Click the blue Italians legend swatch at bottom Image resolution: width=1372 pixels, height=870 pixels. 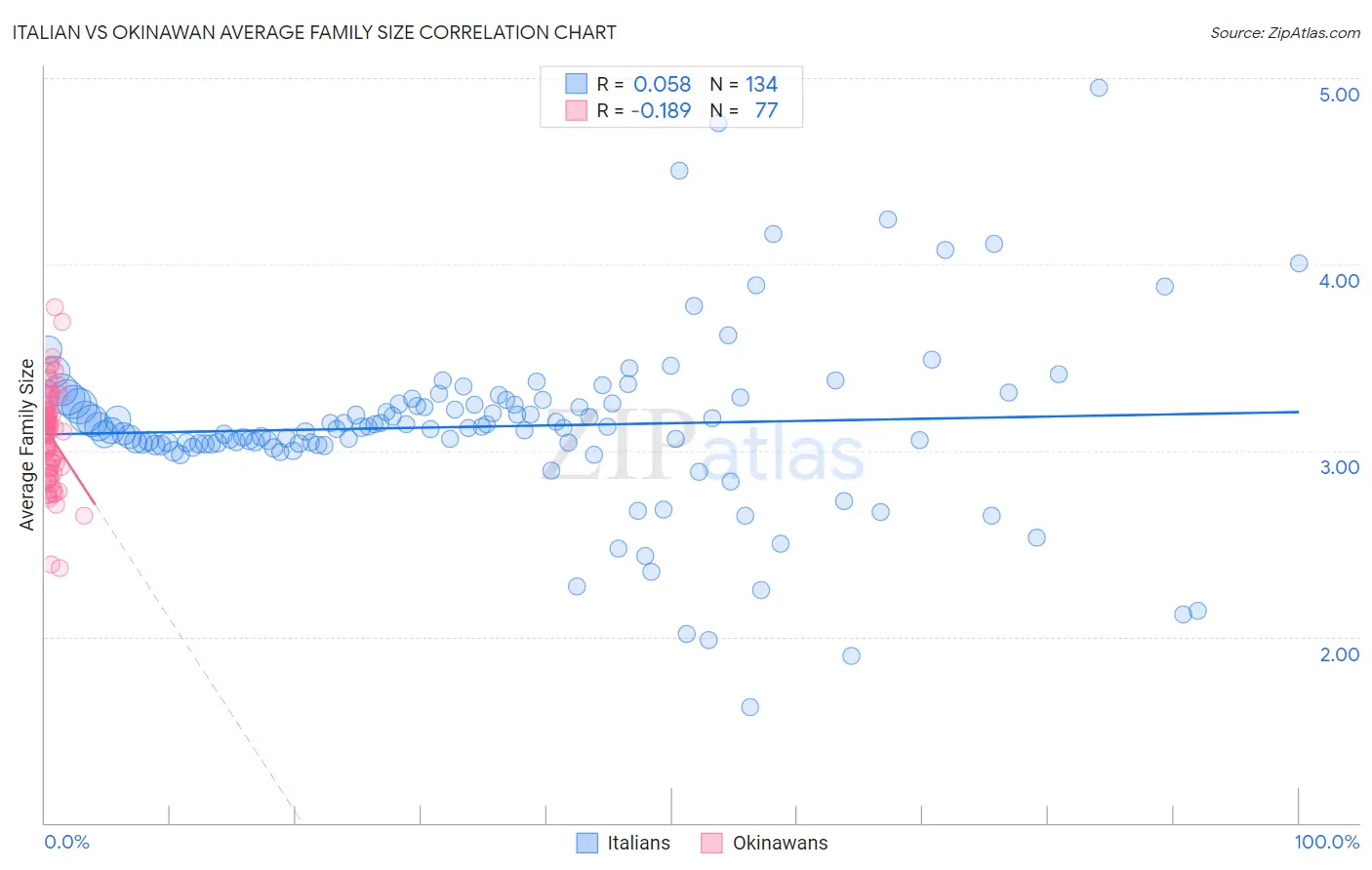tap(586, 843)
